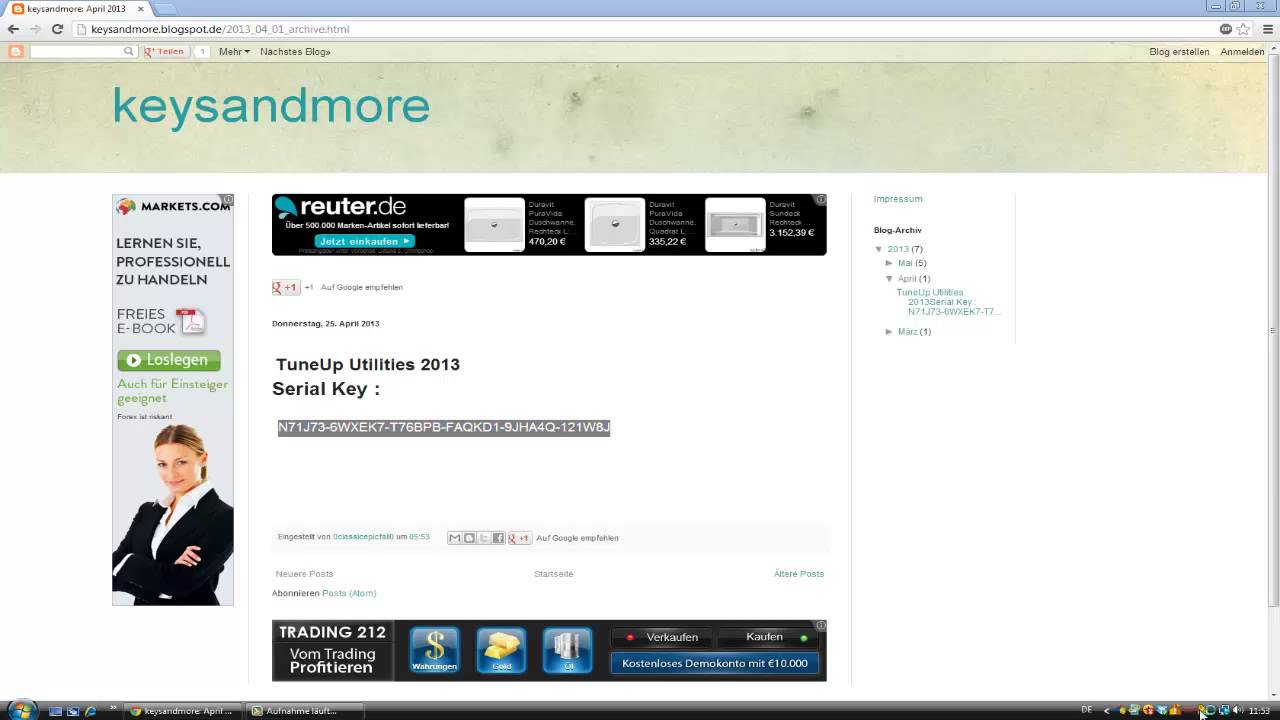This screenshot has height=720, width=1280.
Task: Click the Blog erstellen link
Action: [x=1179, y=51]
